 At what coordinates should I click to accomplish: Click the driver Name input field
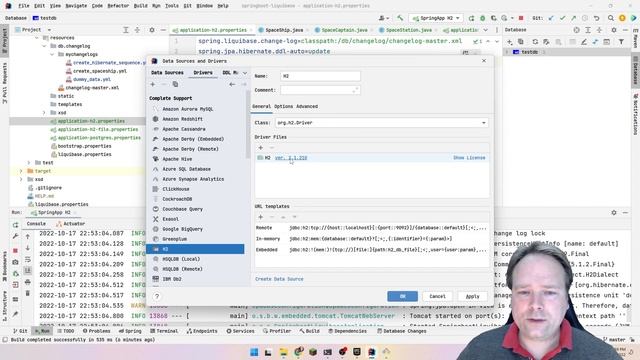click(320, 76)
